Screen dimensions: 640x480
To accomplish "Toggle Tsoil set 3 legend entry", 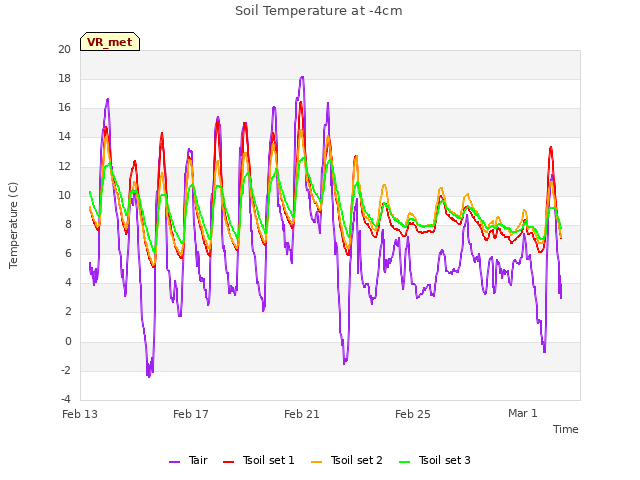I will pos(435,460).
